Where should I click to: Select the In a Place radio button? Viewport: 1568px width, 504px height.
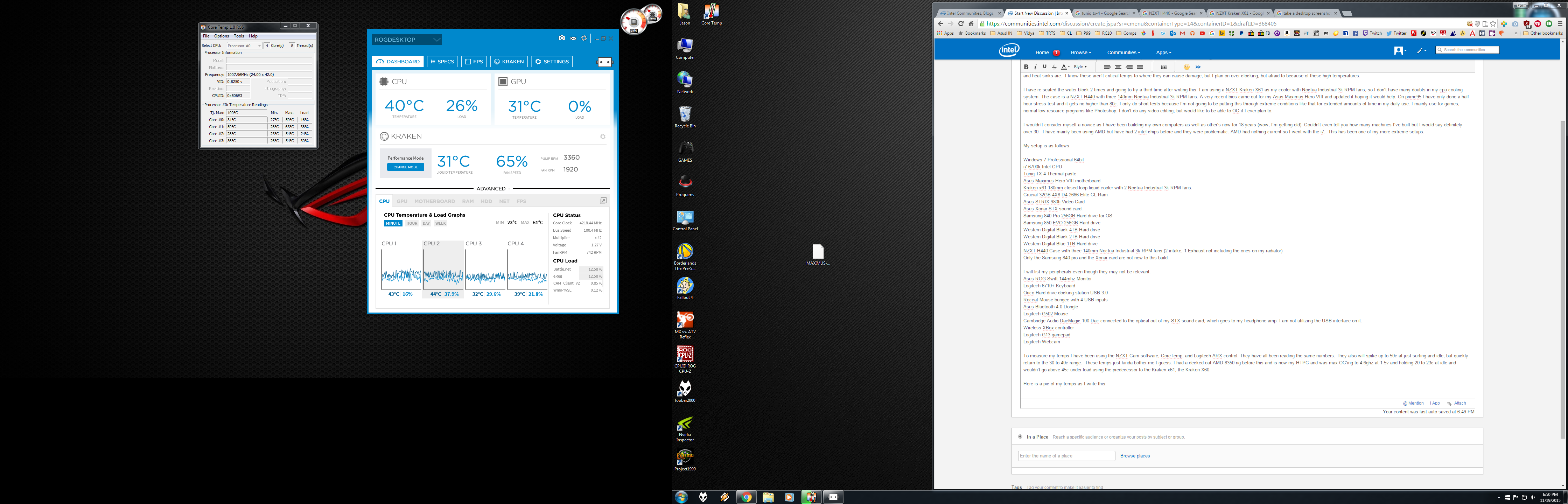point(1020,436)
